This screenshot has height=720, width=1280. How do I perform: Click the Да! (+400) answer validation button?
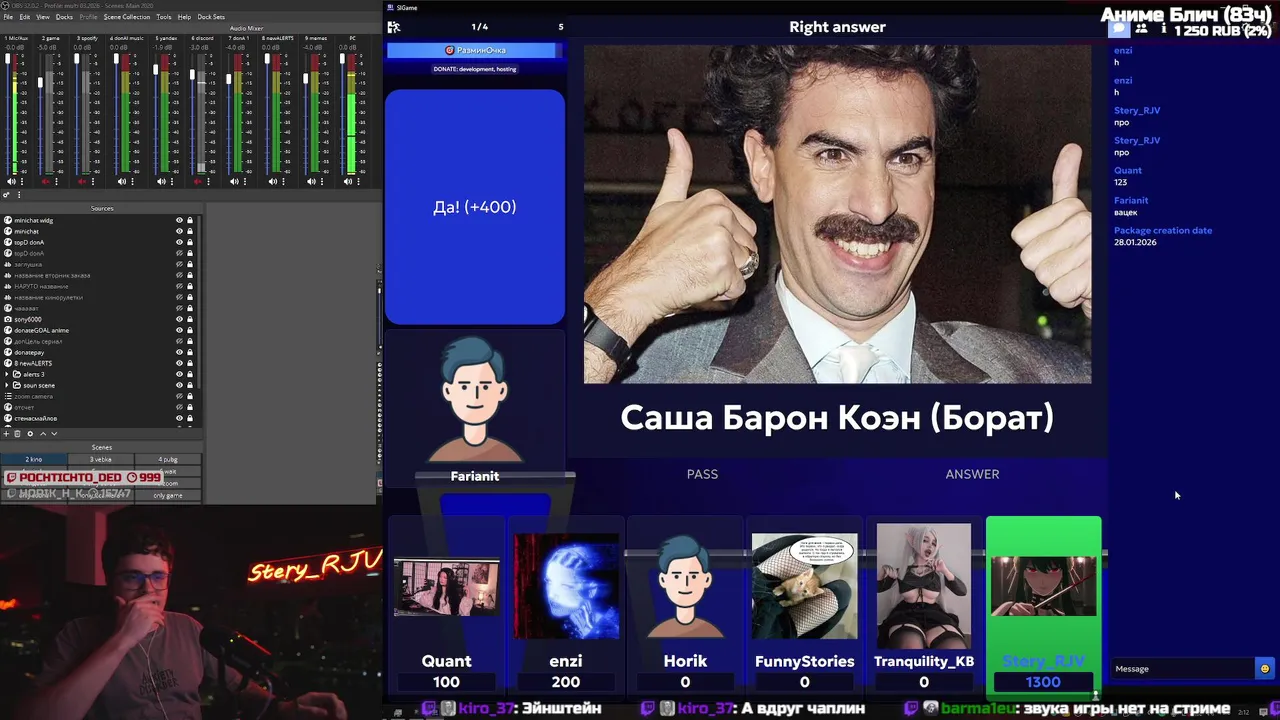click(x=475, y=207)
